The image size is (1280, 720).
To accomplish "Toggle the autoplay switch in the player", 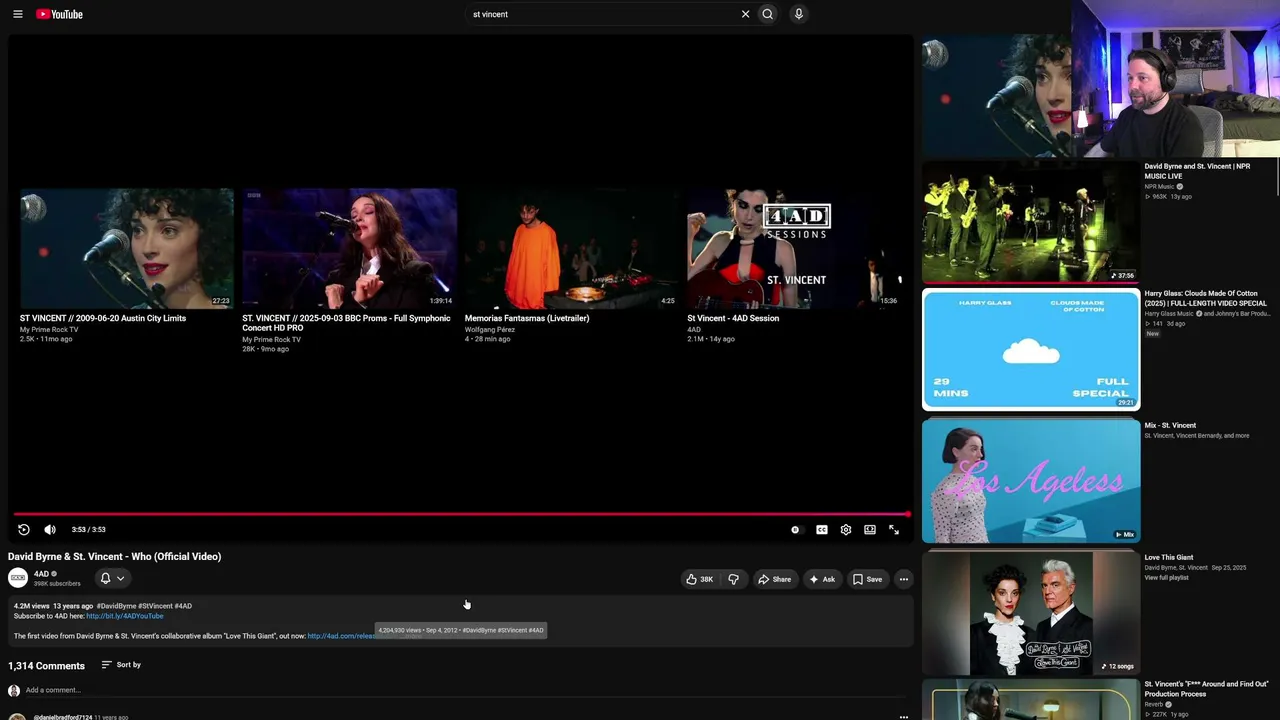I will pyautogui.click(x=795, y=530).
